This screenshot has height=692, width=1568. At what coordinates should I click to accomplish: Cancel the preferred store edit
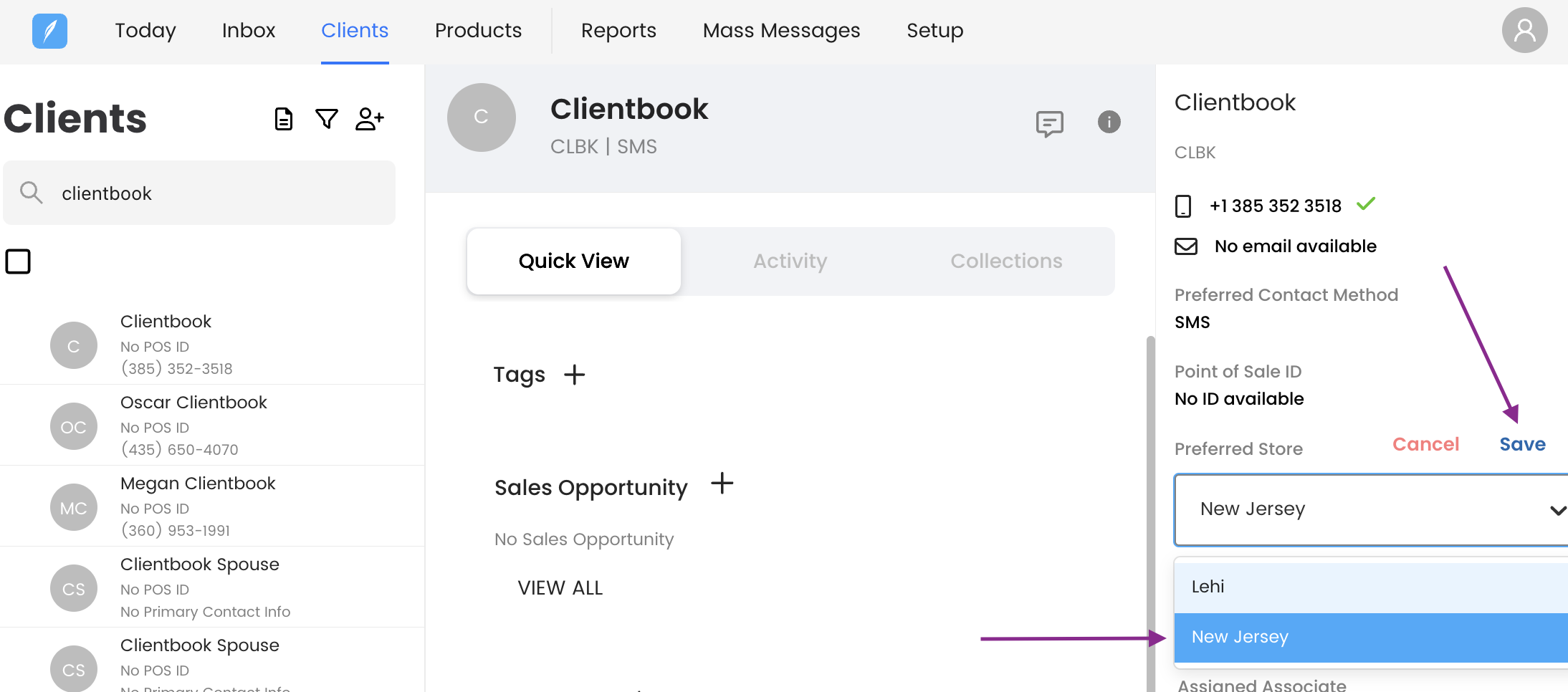pyautogui.click(x=1425, y=444)
